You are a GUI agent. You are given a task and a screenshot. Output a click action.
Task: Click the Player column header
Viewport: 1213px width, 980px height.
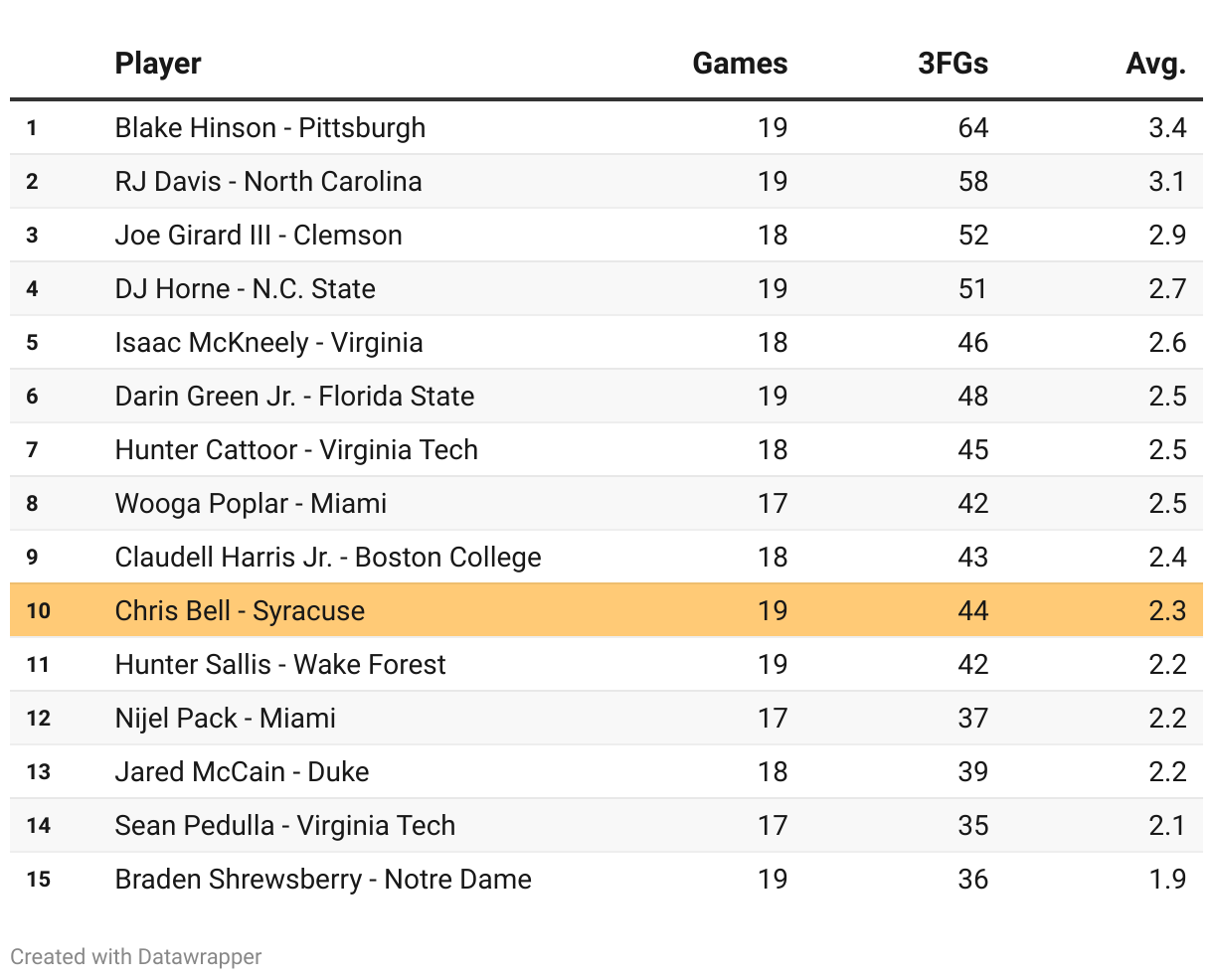pos(158,64)
